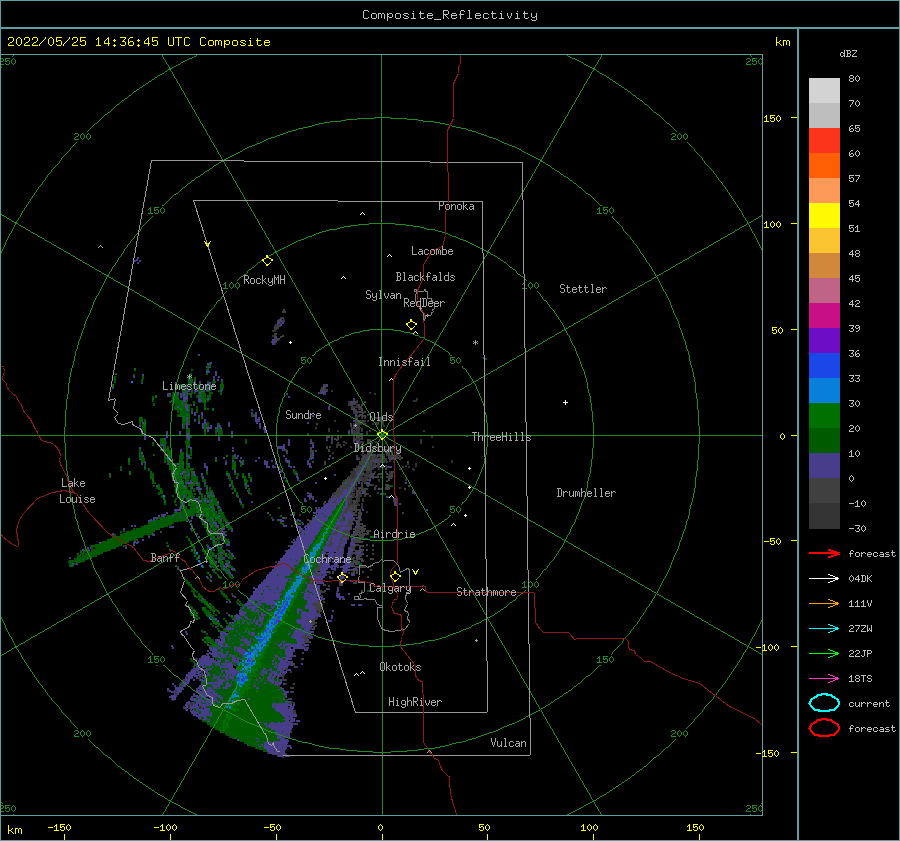Viewport: 900px width, 841px height.
Task: Click the yellow radar site marker at center
Action: (382, 435)
